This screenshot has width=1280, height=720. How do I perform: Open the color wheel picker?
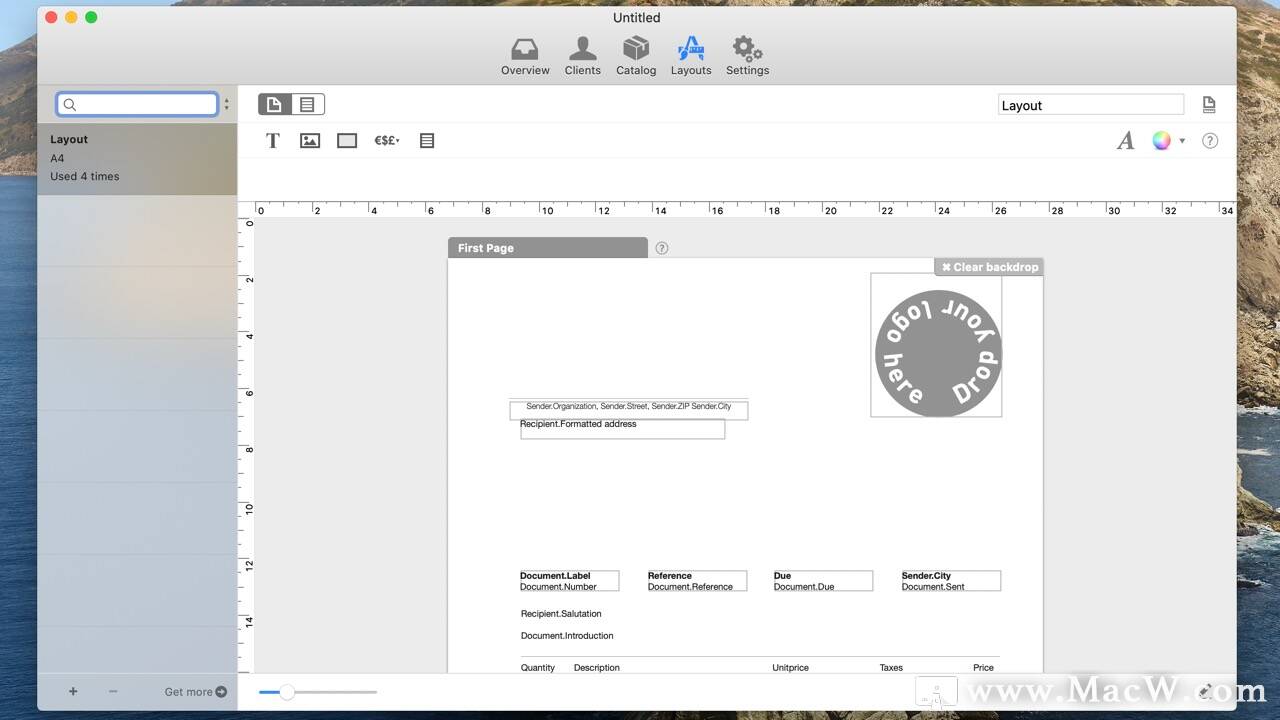(x=1161, y=141)
